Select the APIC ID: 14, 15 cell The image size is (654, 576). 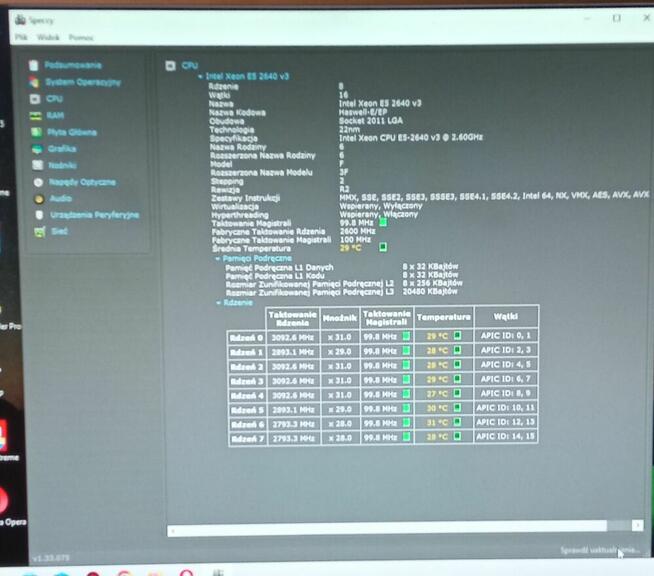pos(506,436)
